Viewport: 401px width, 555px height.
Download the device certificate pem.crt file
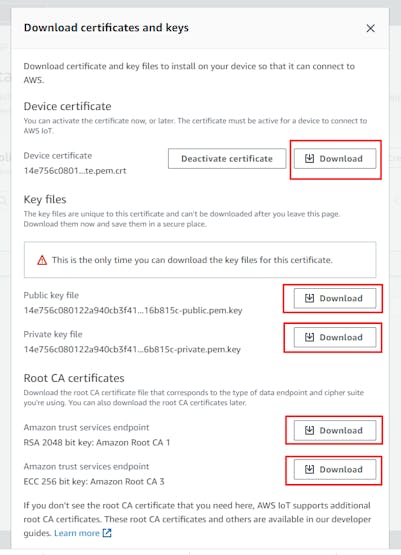pyautogui.click(x=335, y=159)
